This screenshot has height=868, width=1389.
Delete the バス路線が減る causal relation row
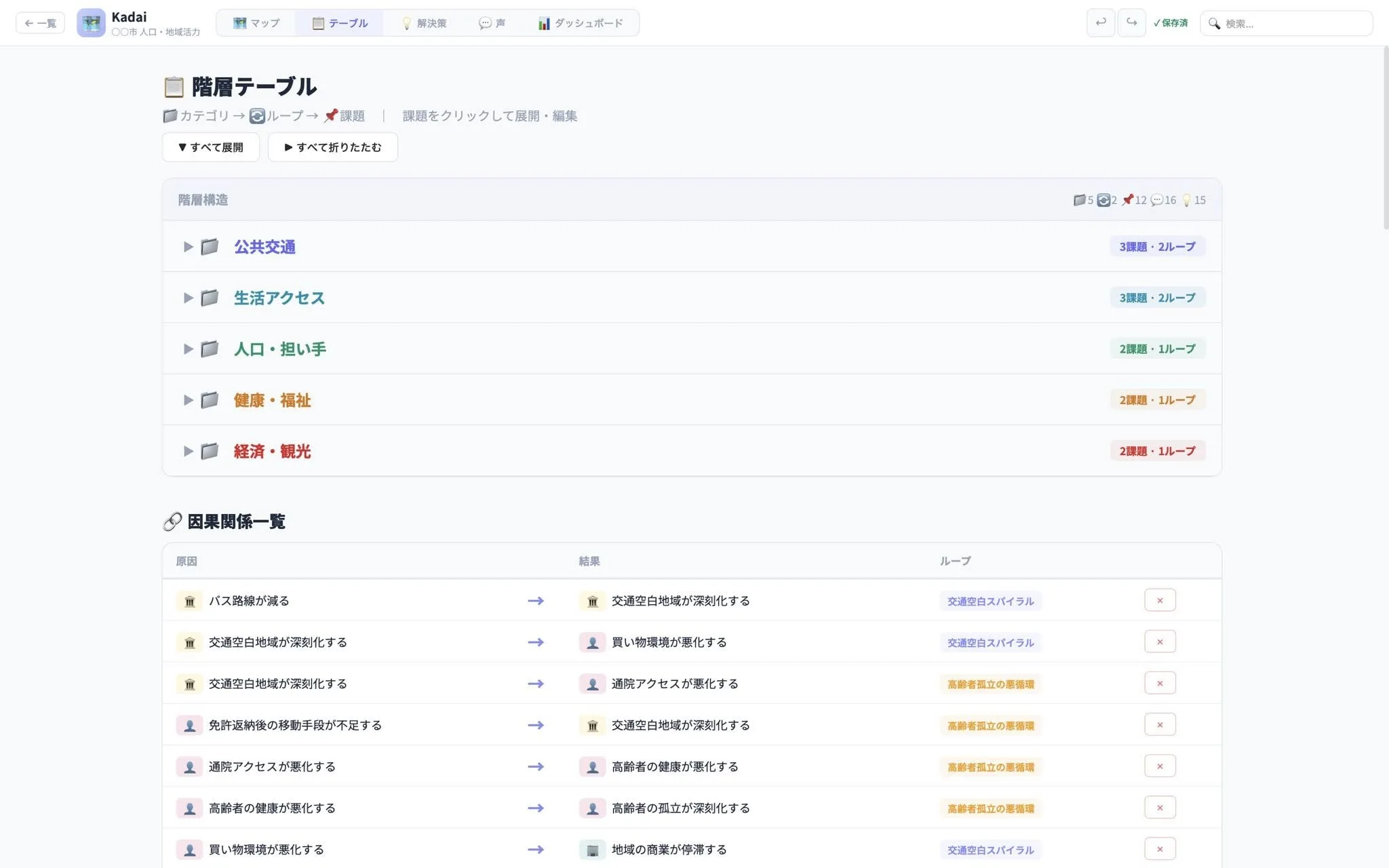1160,600
